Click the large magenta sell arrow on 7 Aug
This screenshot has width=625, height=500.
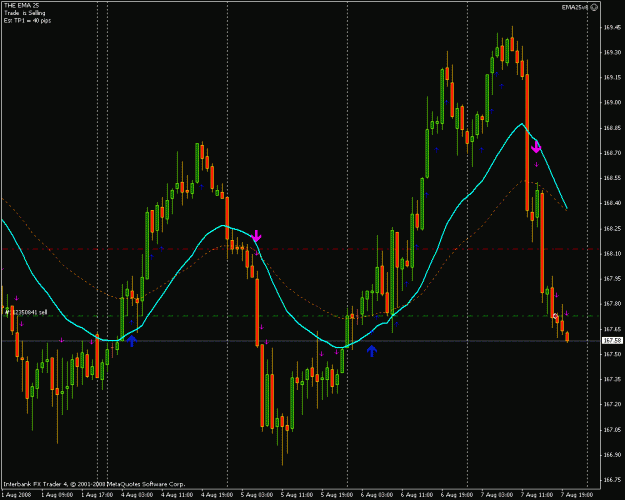coord(536,147)
